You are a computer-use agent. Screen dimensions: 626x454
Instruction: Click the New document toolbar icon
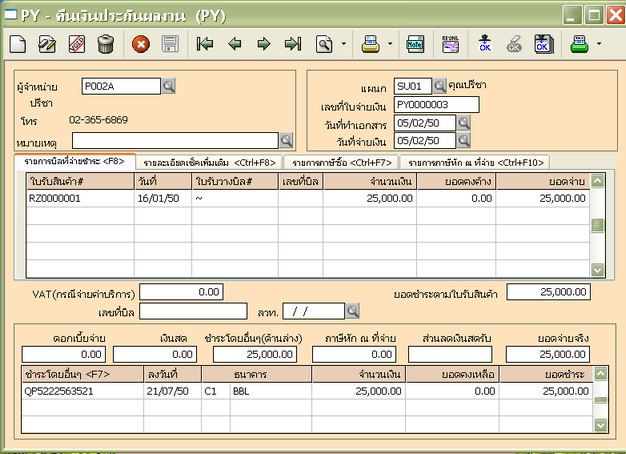point(19,44)
